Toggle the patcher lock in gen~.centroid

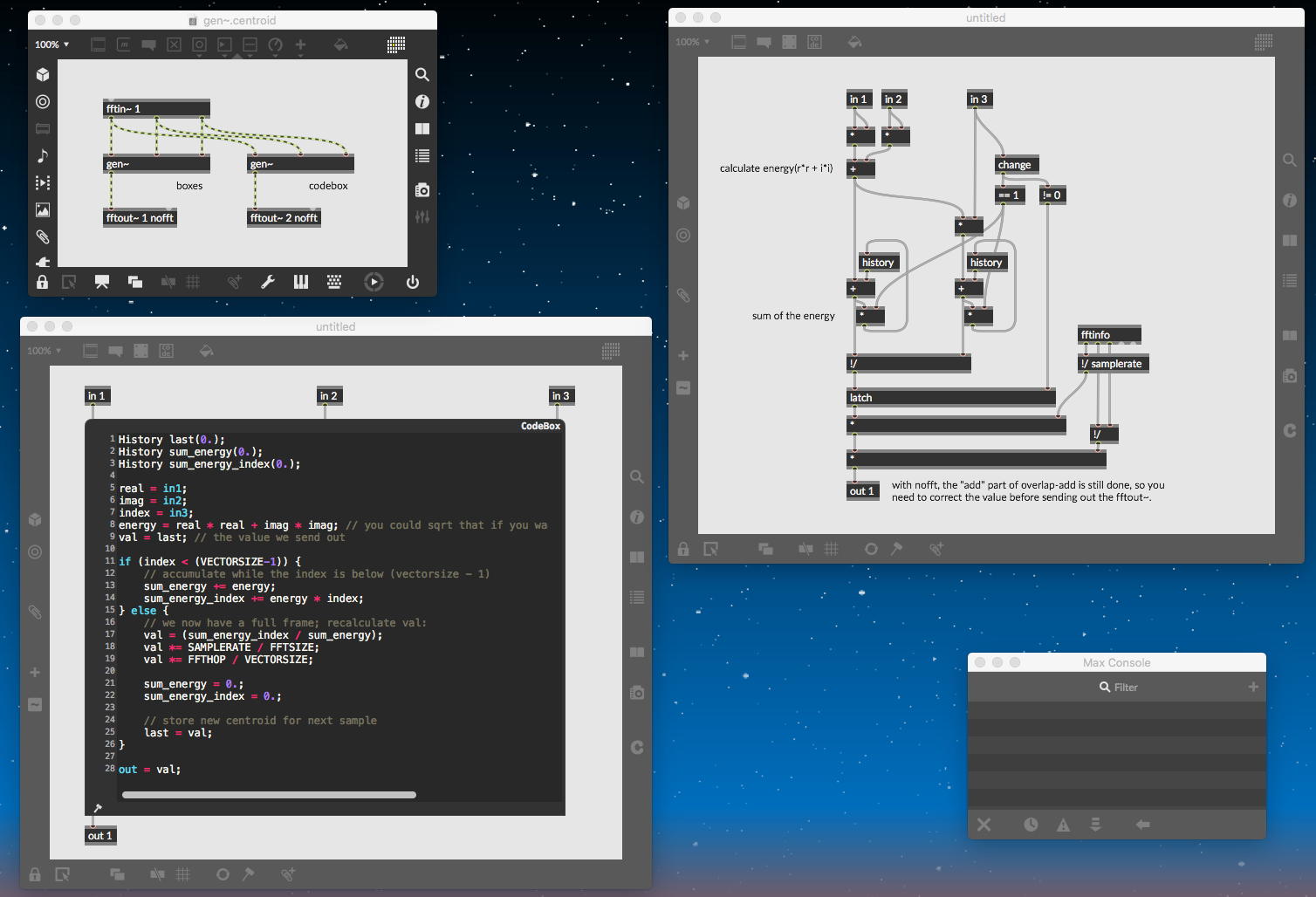[x=42, y=282]
